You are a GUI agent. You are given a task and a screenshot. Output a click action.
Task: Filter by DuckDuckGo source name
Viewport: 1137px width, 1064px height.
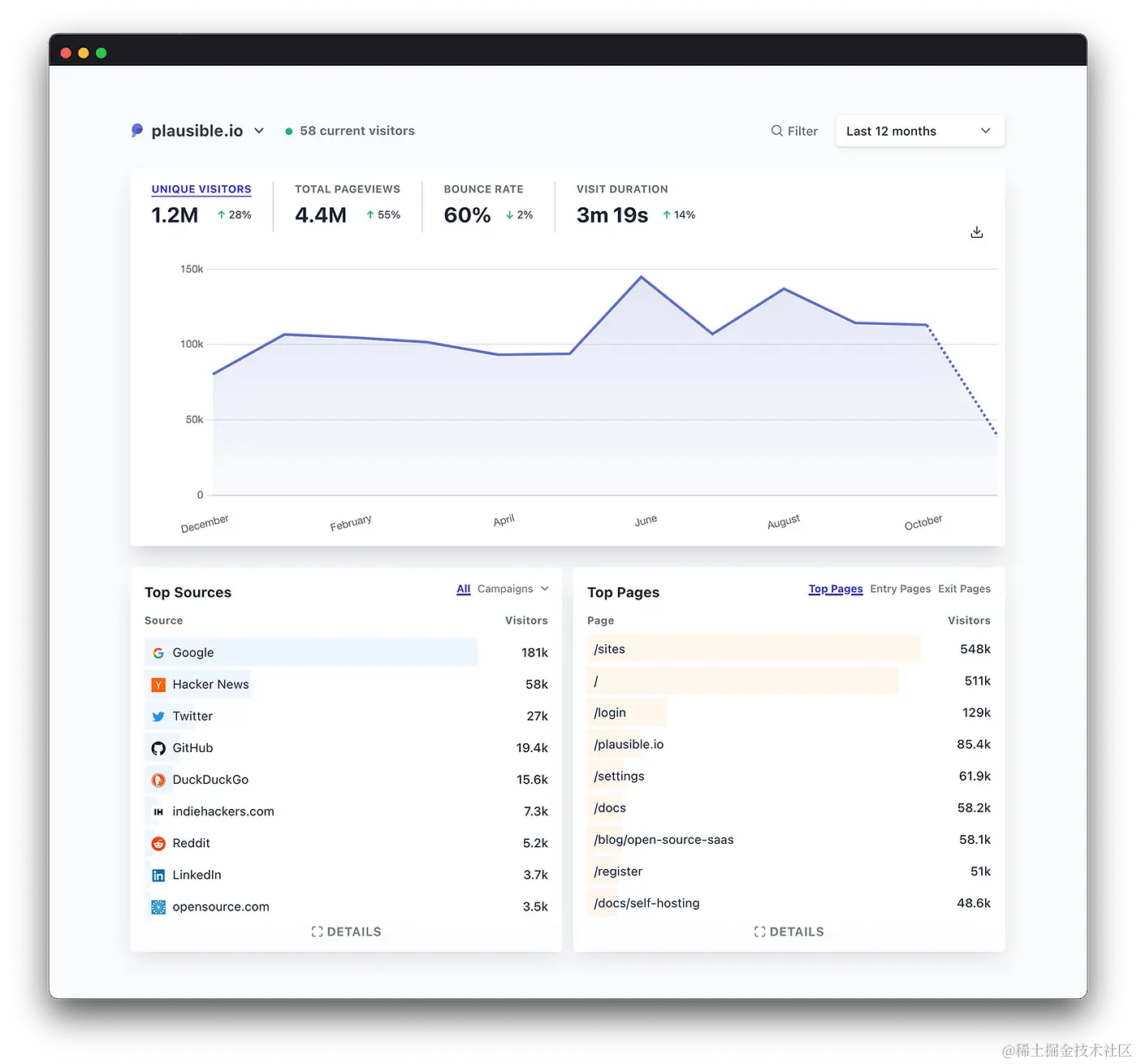[210, 780]
